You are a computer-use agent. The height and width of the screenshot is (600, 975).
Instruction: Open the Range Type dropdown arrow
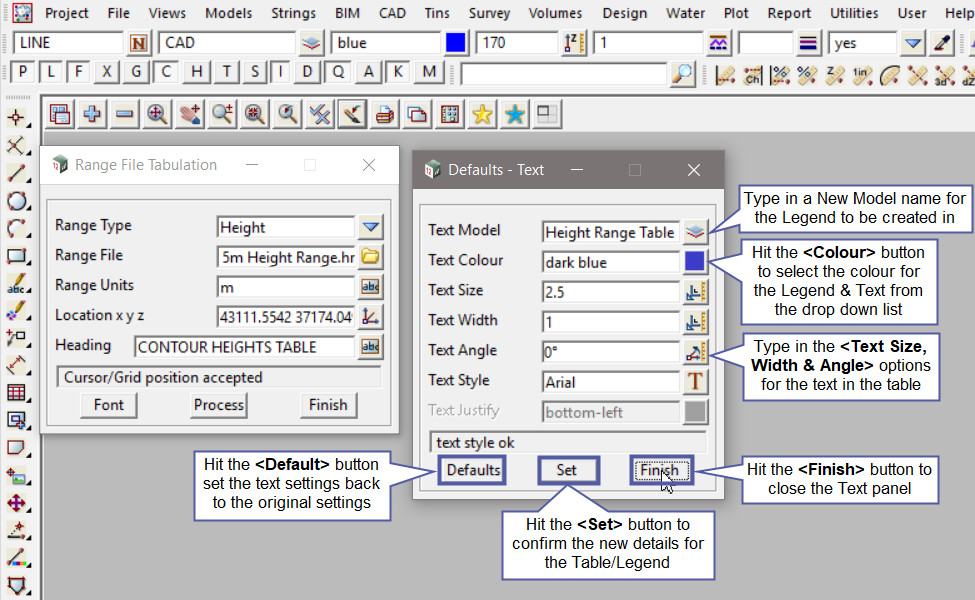click(371, 227)
